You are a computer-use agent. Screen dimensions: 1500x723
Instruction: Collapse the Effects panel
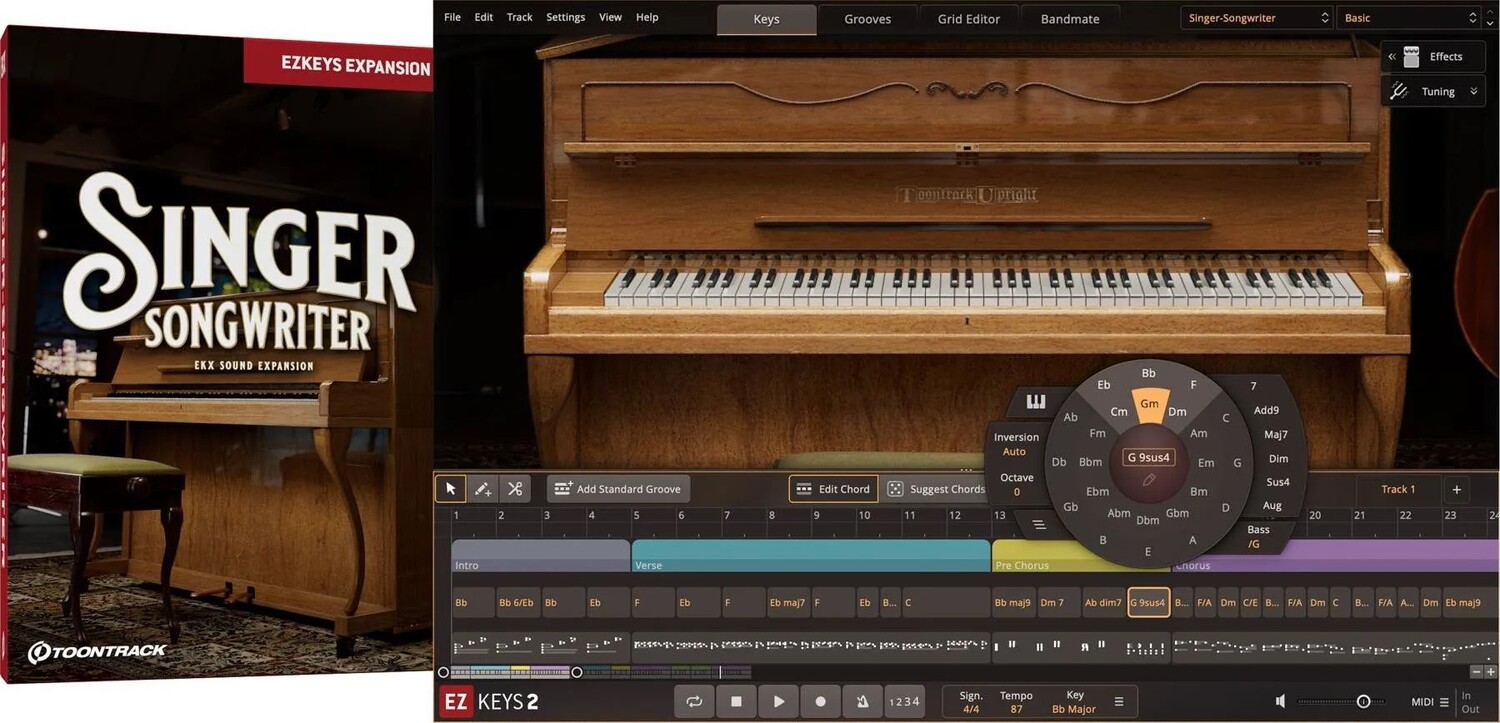click(x=1392, y=57)
